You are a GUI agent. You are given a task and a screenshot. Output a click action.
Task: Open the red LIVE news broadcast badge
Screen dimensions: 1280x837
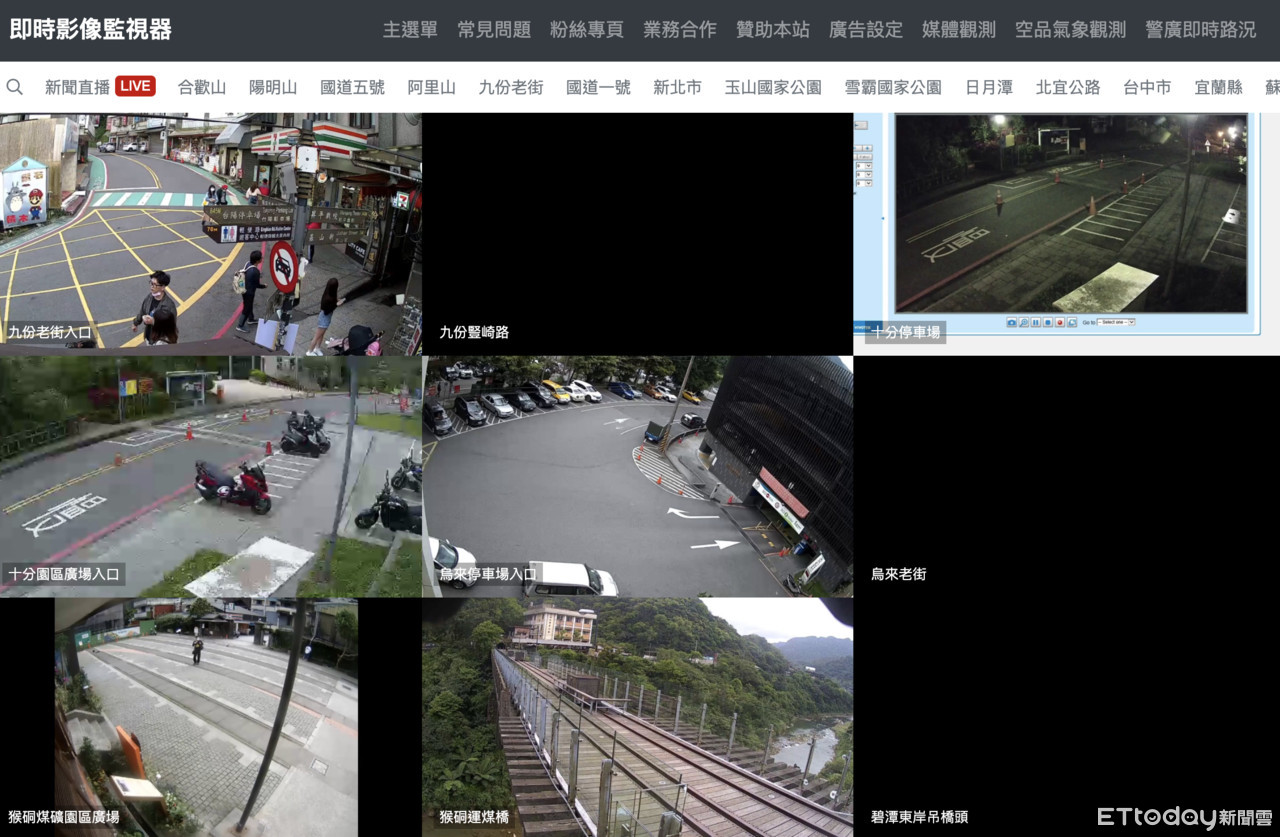tap(135, 86)
